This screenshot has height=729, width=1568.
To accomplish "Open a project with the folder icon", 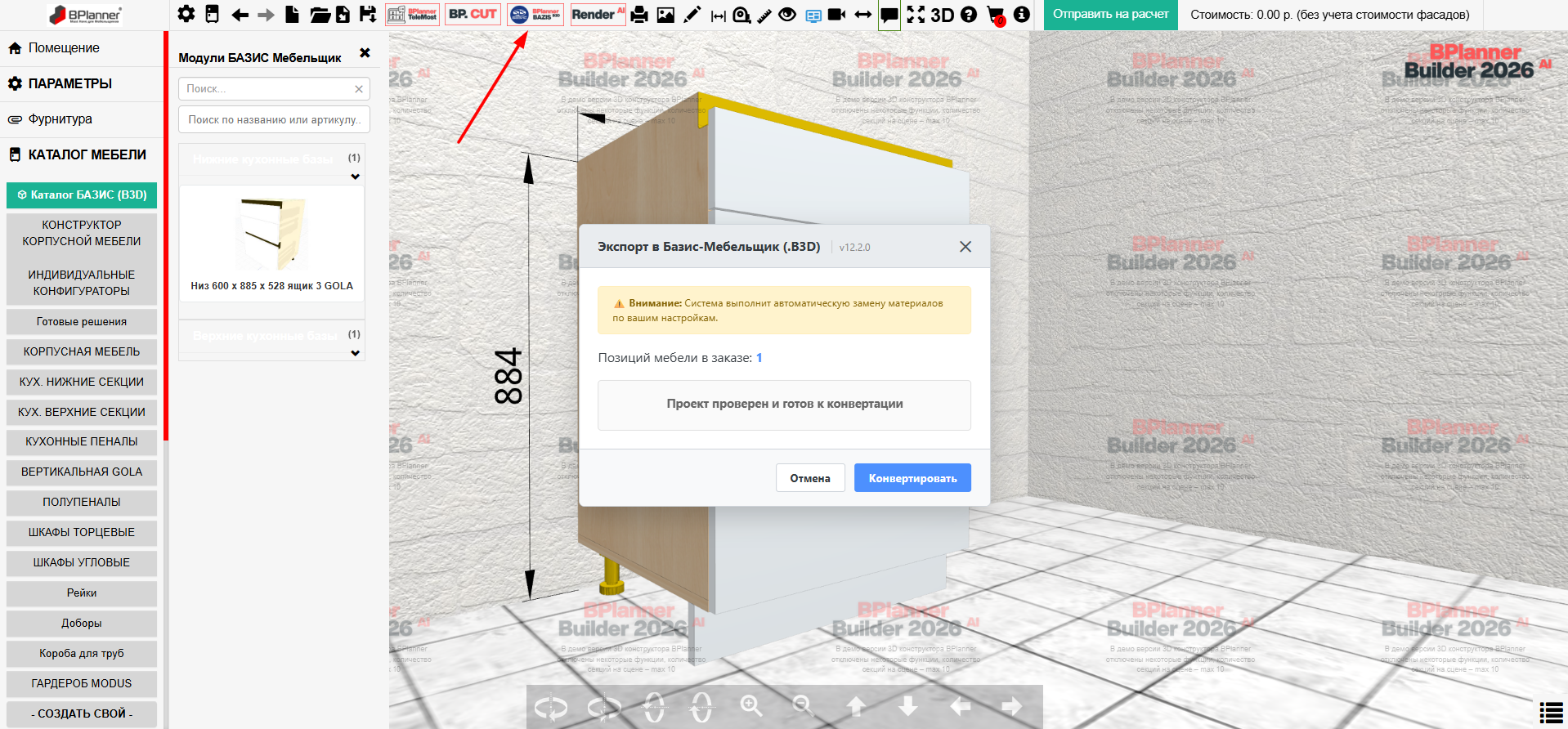I will [x=320, y=15].
